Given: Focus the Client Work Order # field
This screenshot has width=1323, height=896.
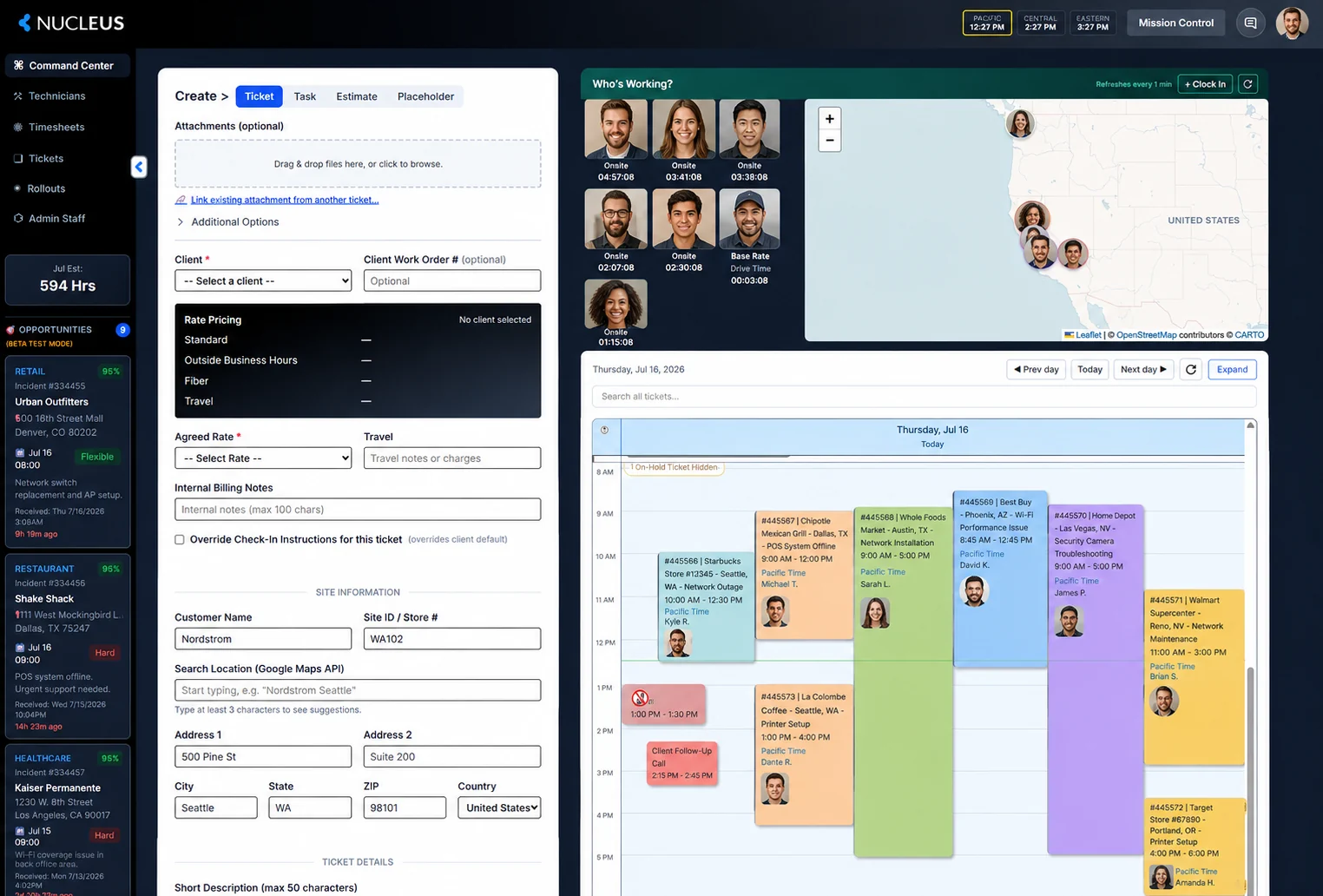Looking at the screenshot, I should click(x=452, y=281).
